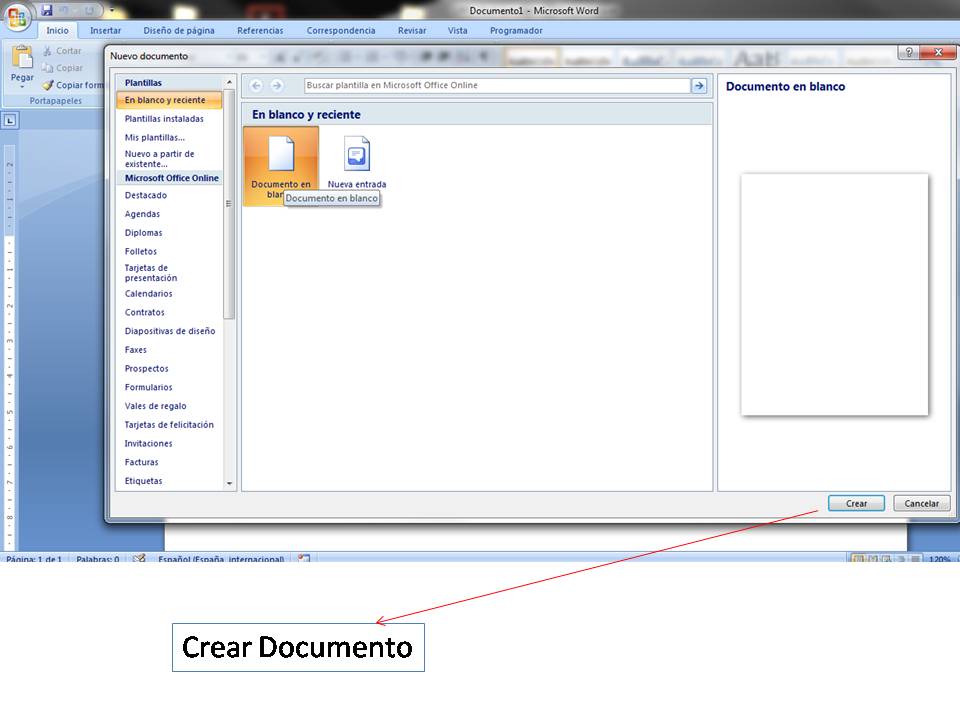Viewport: 960px width, 720px height.
Task: Click the help icon in Nuevo documento dialog
Action: [x=910, y=52]
